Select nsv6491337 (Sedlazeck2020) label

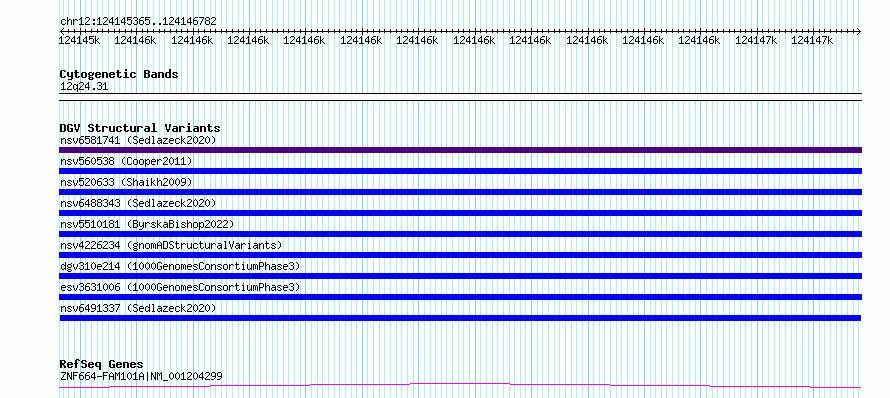pyautogui.click(x=138, y=308)
